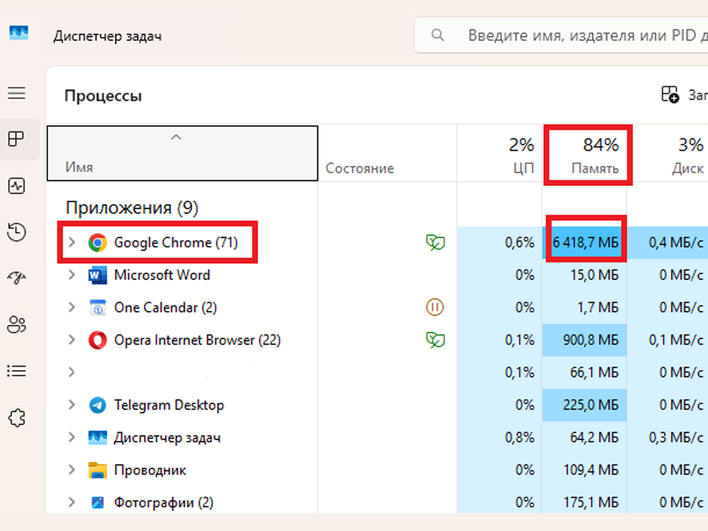Click the search magnifier icon
This screenshot has width=708, height=531.
(437, 35)
